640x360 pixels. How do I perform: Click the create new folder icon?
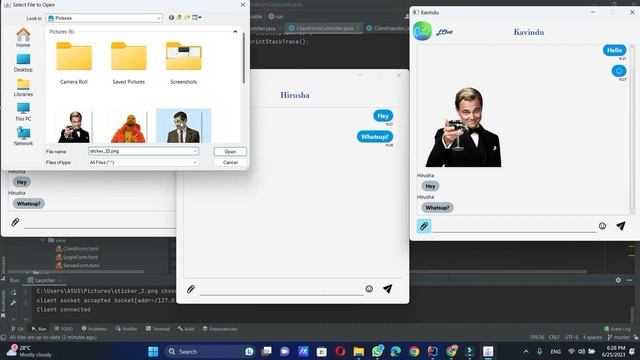187,18
